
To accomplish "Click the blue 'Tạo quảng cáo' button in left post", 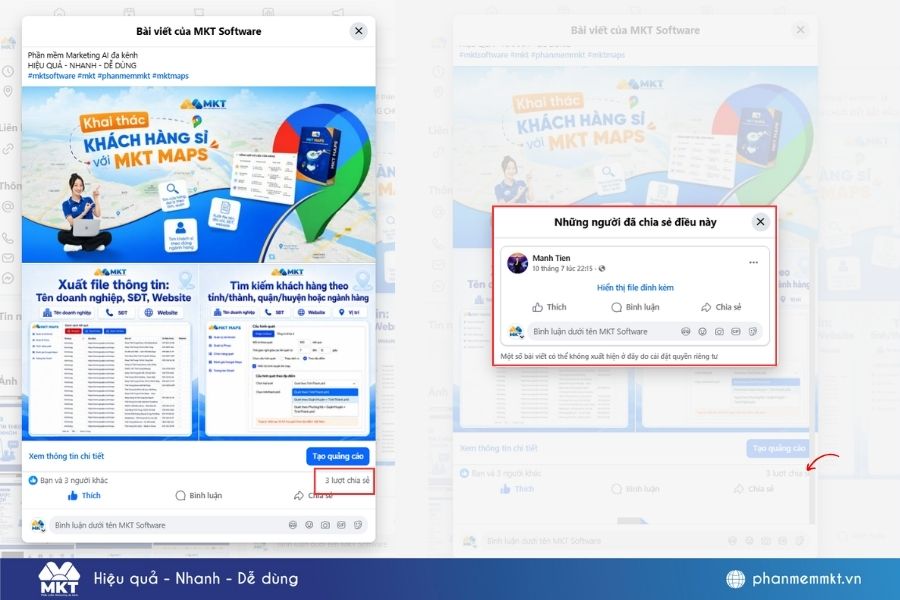I will (338, 456).
